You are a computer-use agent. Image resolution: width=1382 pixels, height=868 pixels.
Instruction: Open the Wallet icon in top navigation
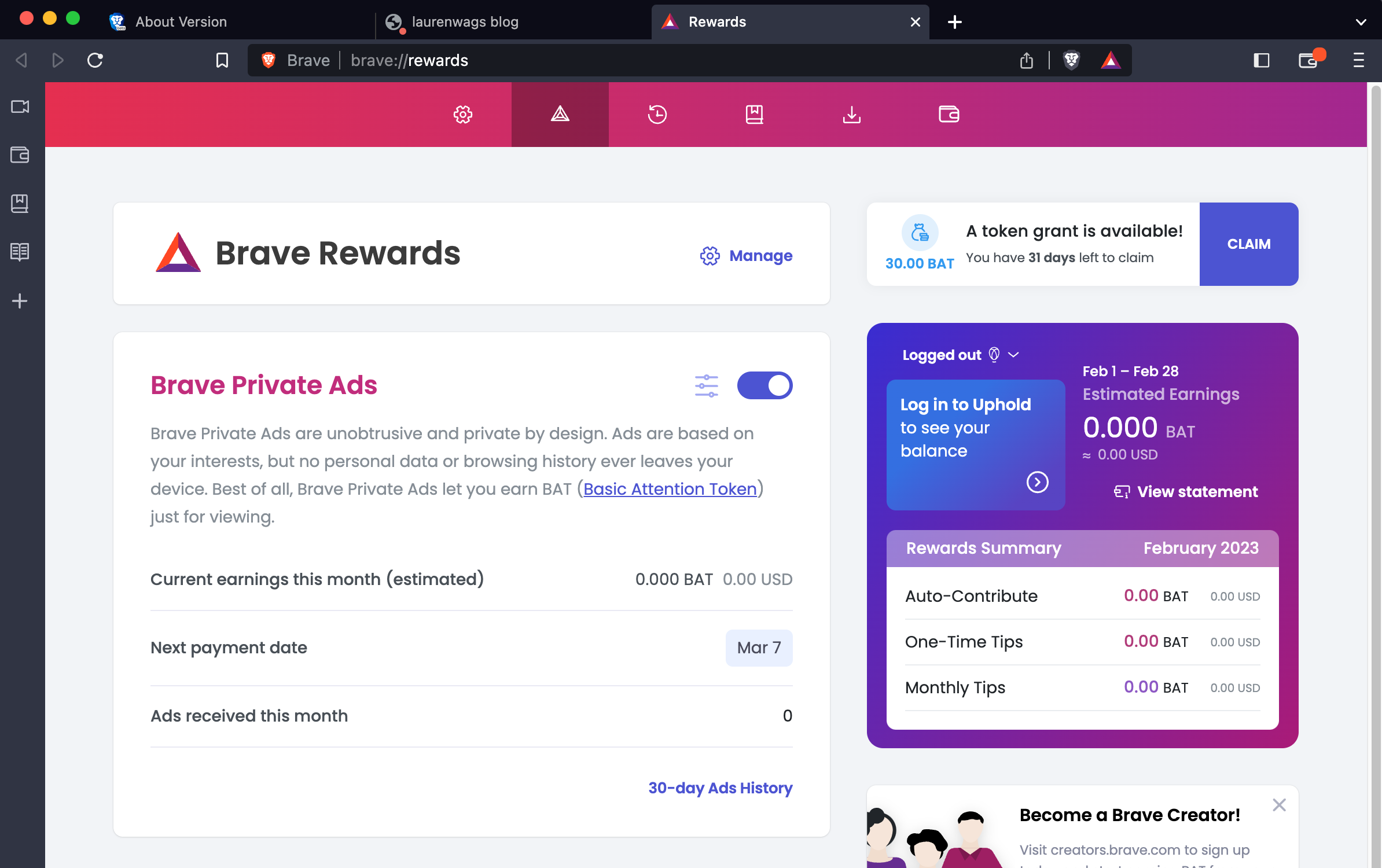point(949,114)
